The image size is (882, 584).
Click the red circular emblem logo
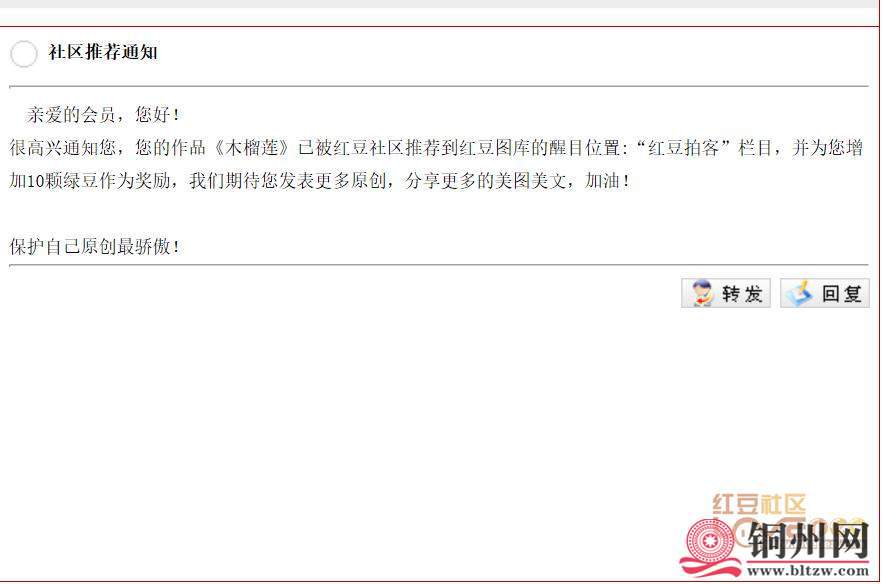coord(708,543)
